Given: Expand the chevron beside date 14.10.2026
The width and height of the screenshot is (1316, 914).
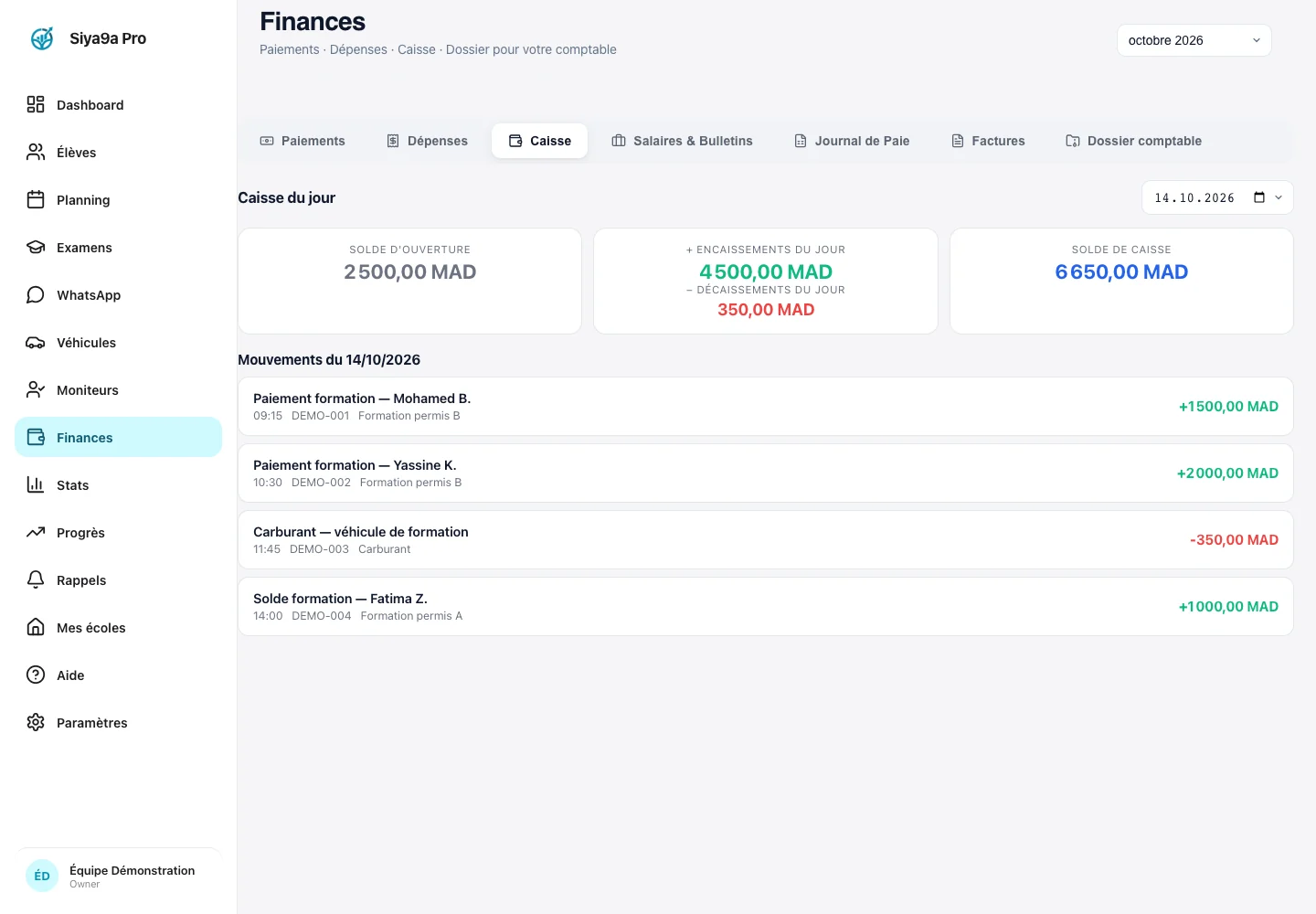Looking at the screenshot, I should (1279, 197).
